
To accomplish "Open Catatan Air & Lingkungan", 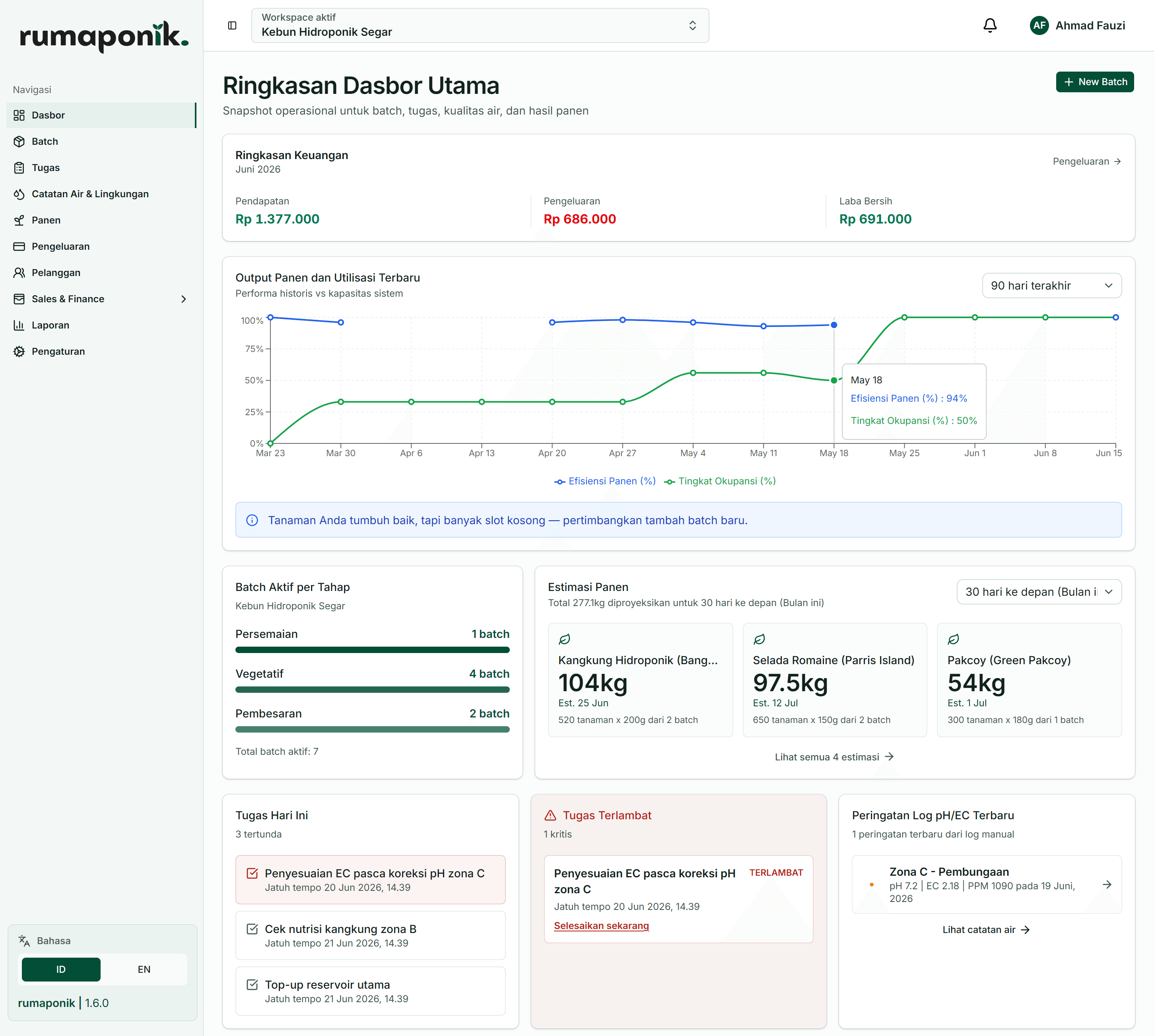I will 101,194.
